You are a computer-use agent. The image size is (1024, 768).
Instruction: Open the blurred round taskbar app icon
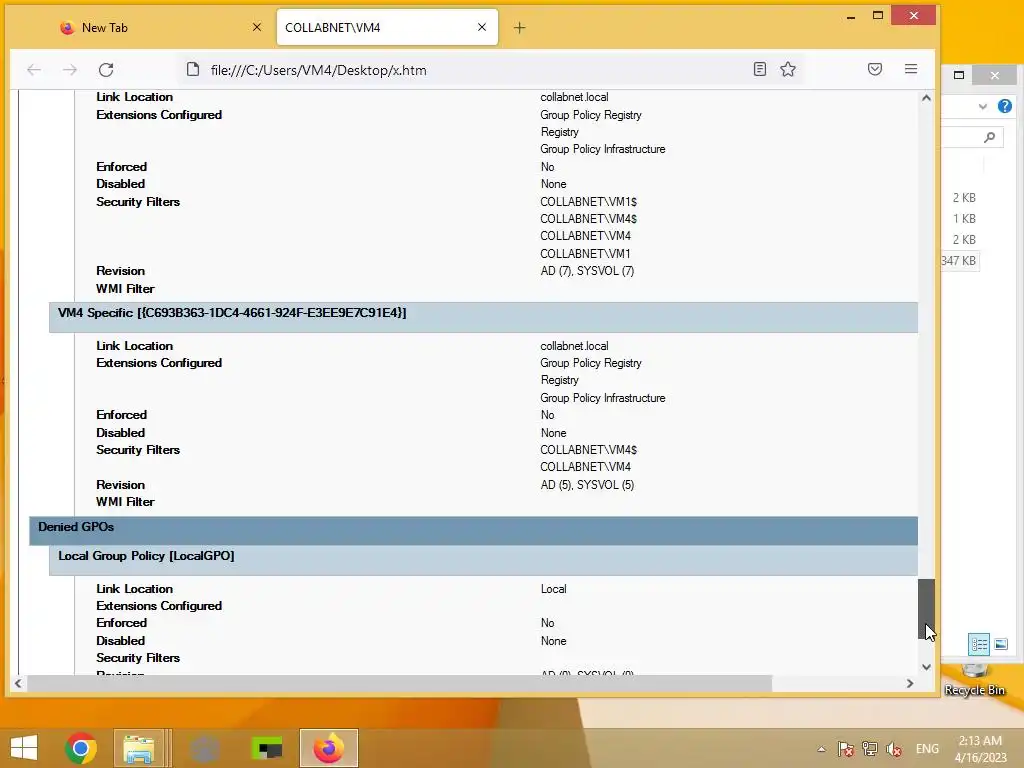point(204,748)
